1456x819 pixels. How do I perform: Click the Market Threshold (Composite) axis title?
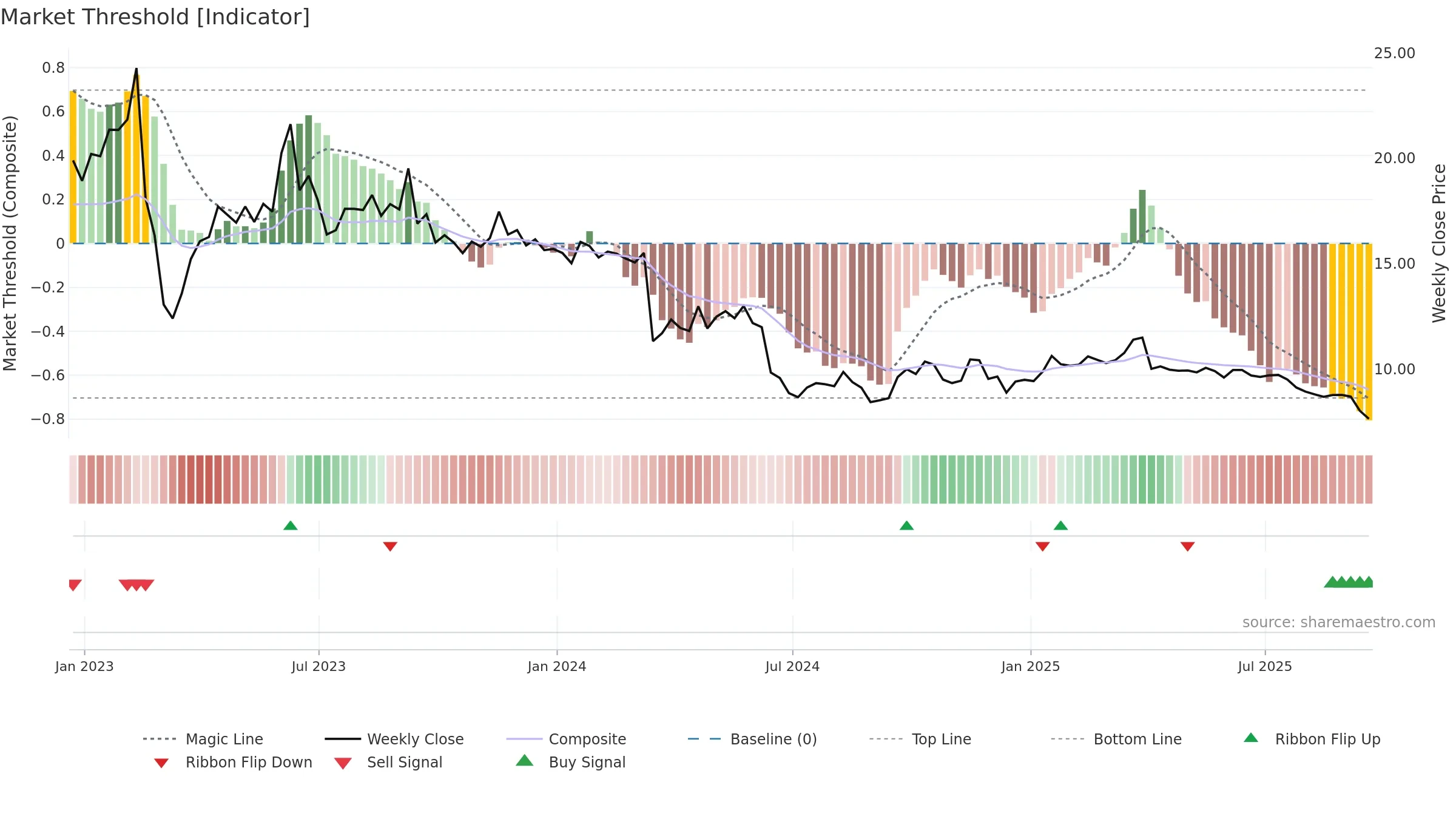[x=10, y=243]
